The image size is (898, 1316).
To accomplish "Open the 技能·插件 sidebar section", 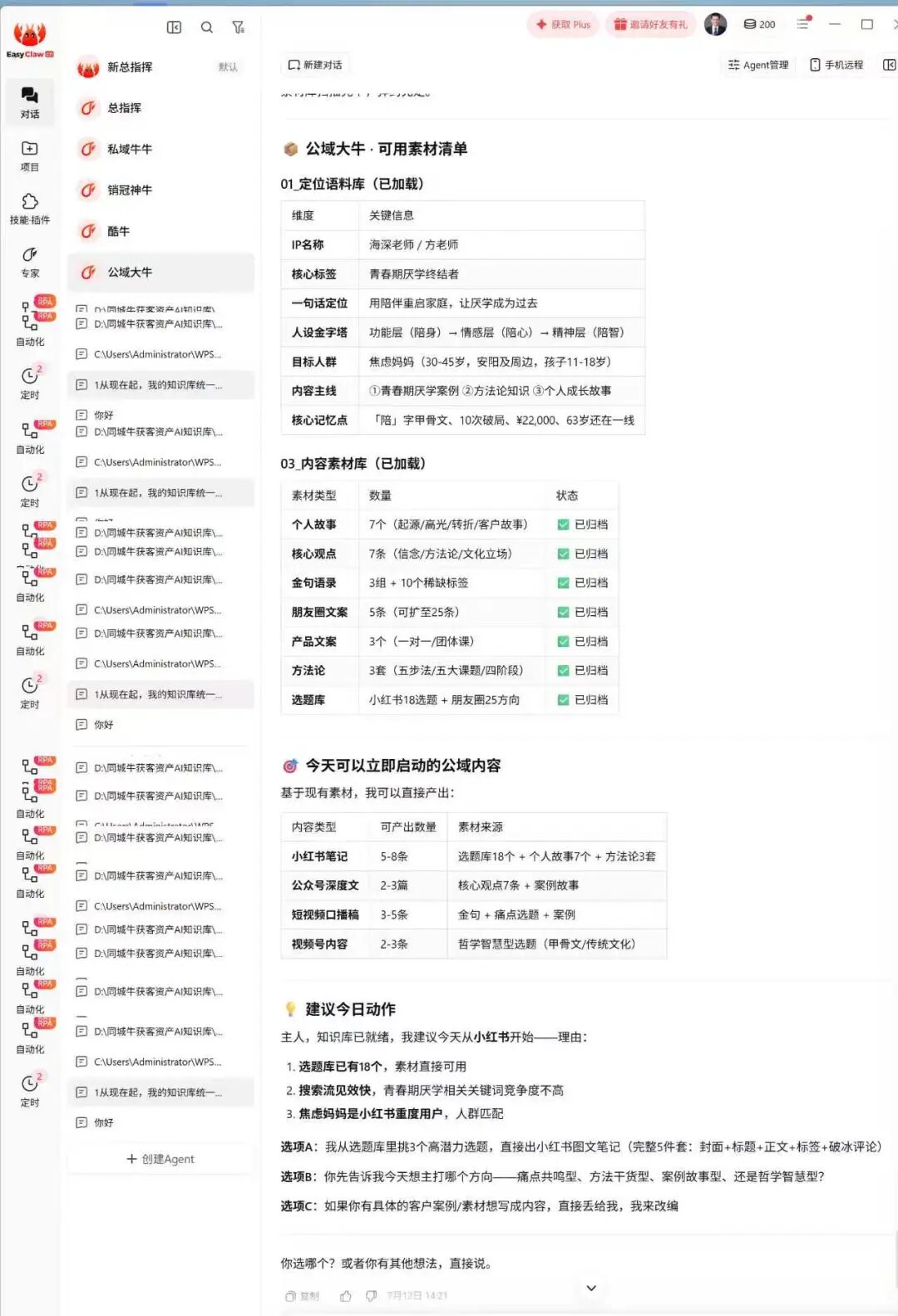I will [x=30, y=209].
